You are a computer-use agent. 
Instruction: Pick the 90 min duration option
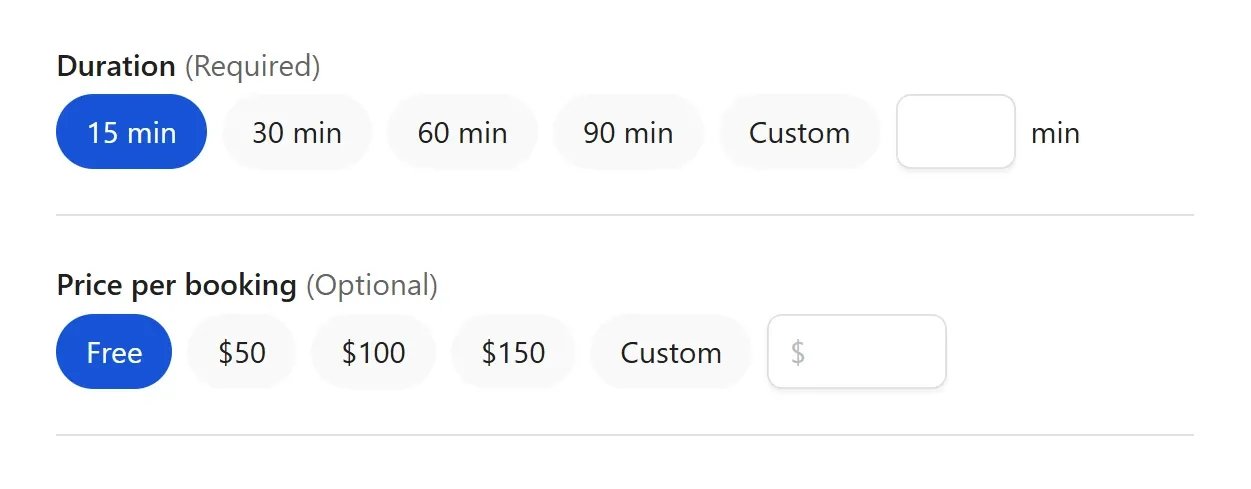pos(628,132)
